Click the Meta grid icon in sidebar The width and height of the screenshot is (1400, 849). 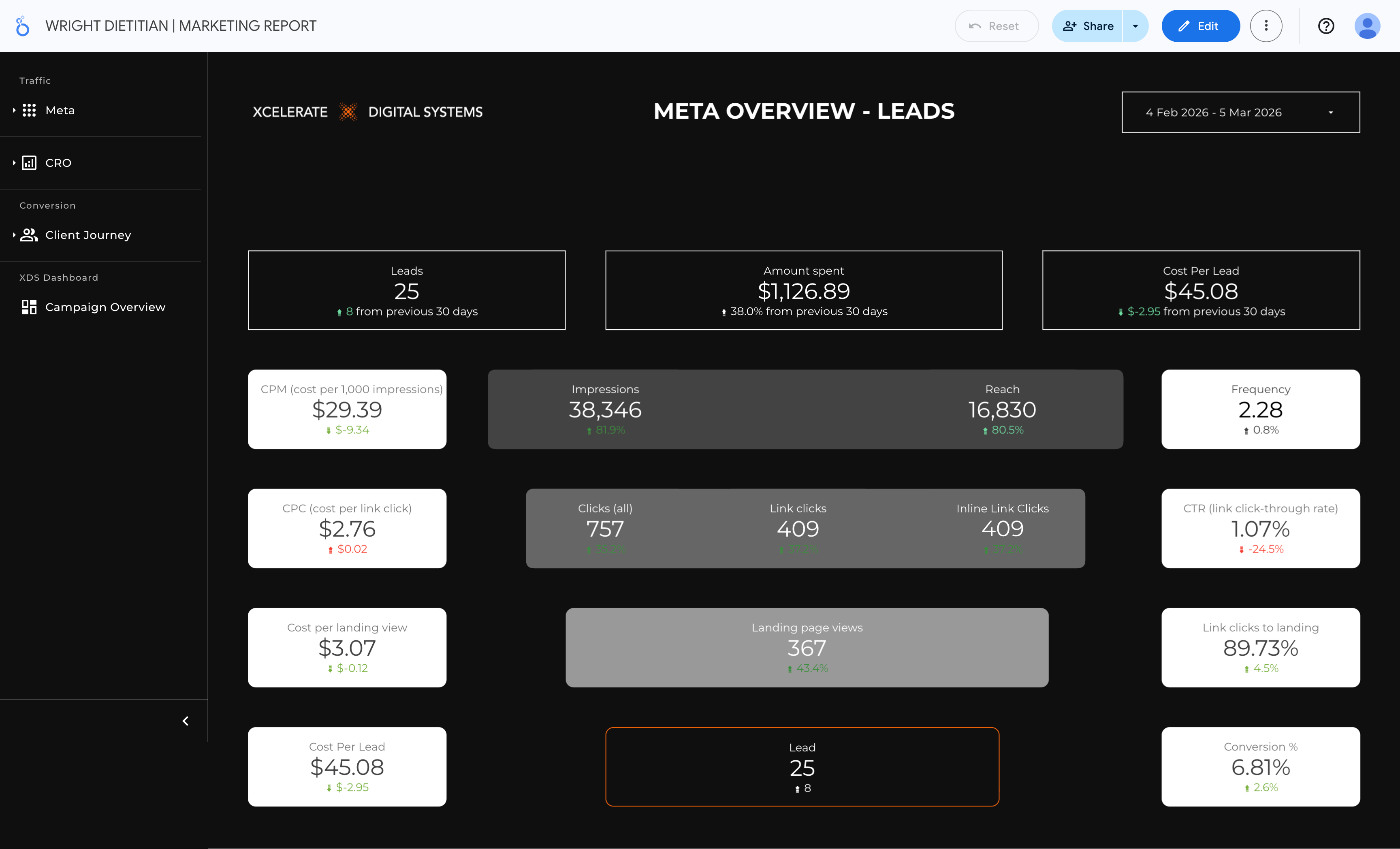(29, 110)
